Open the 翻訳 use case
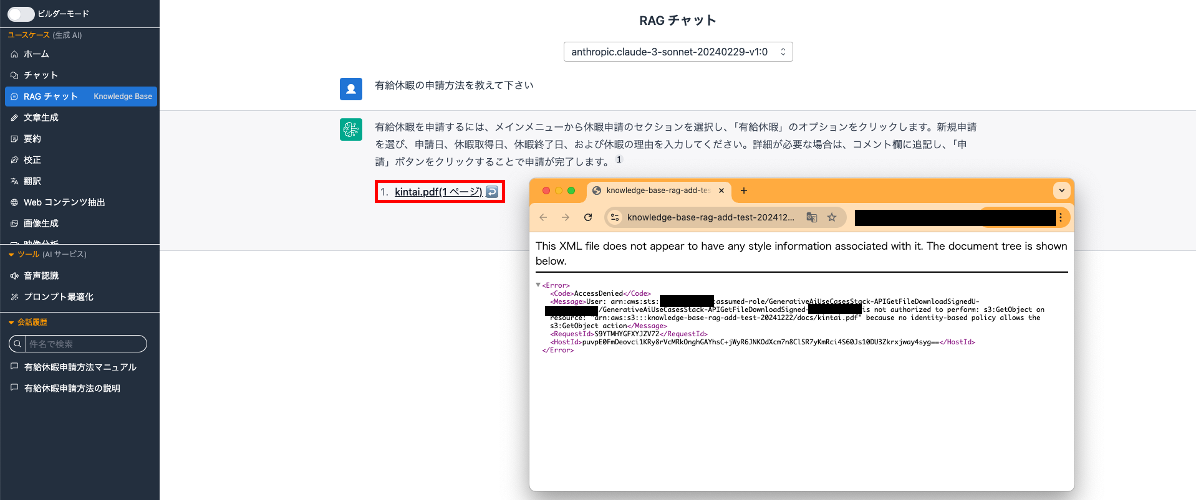Screen dimensions: 1196x500 click(79, 181)
